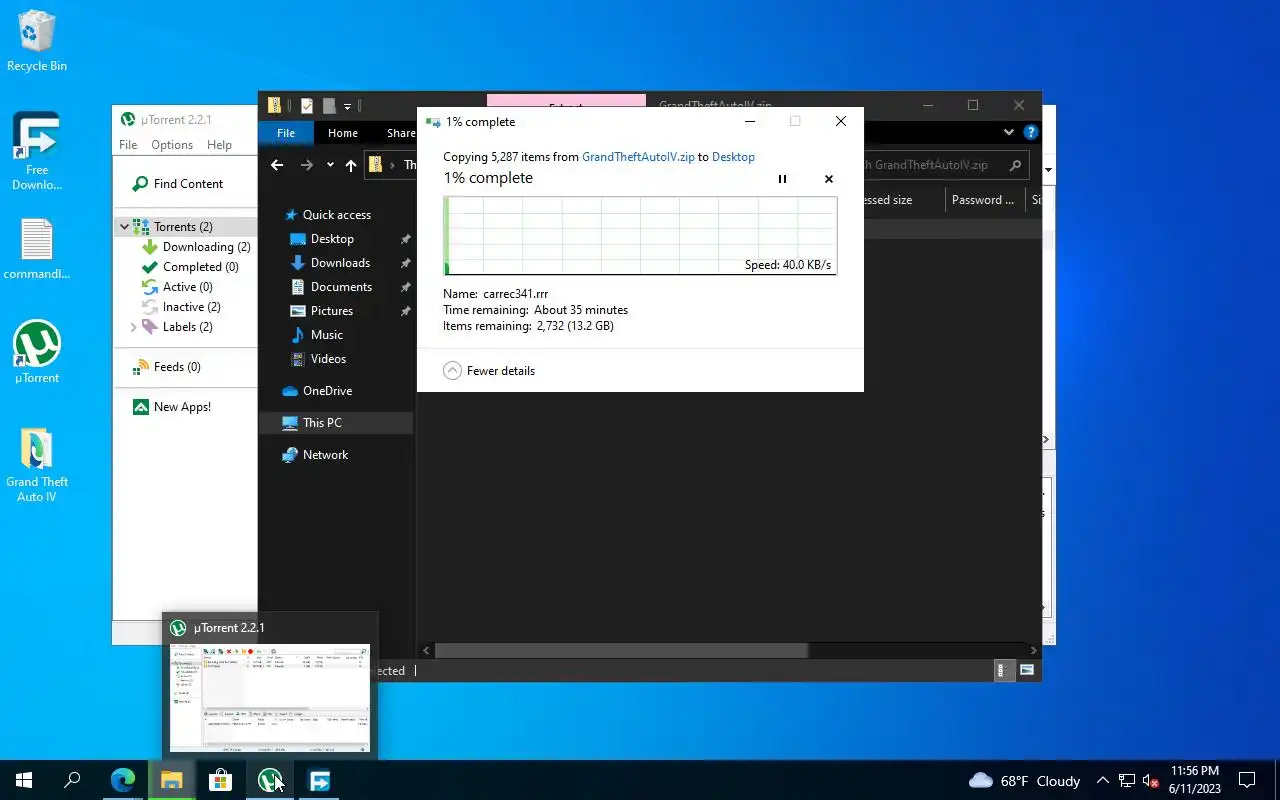Open New Apps! in µTorrent
1280x800 pixels.
(x=182, y=407)
